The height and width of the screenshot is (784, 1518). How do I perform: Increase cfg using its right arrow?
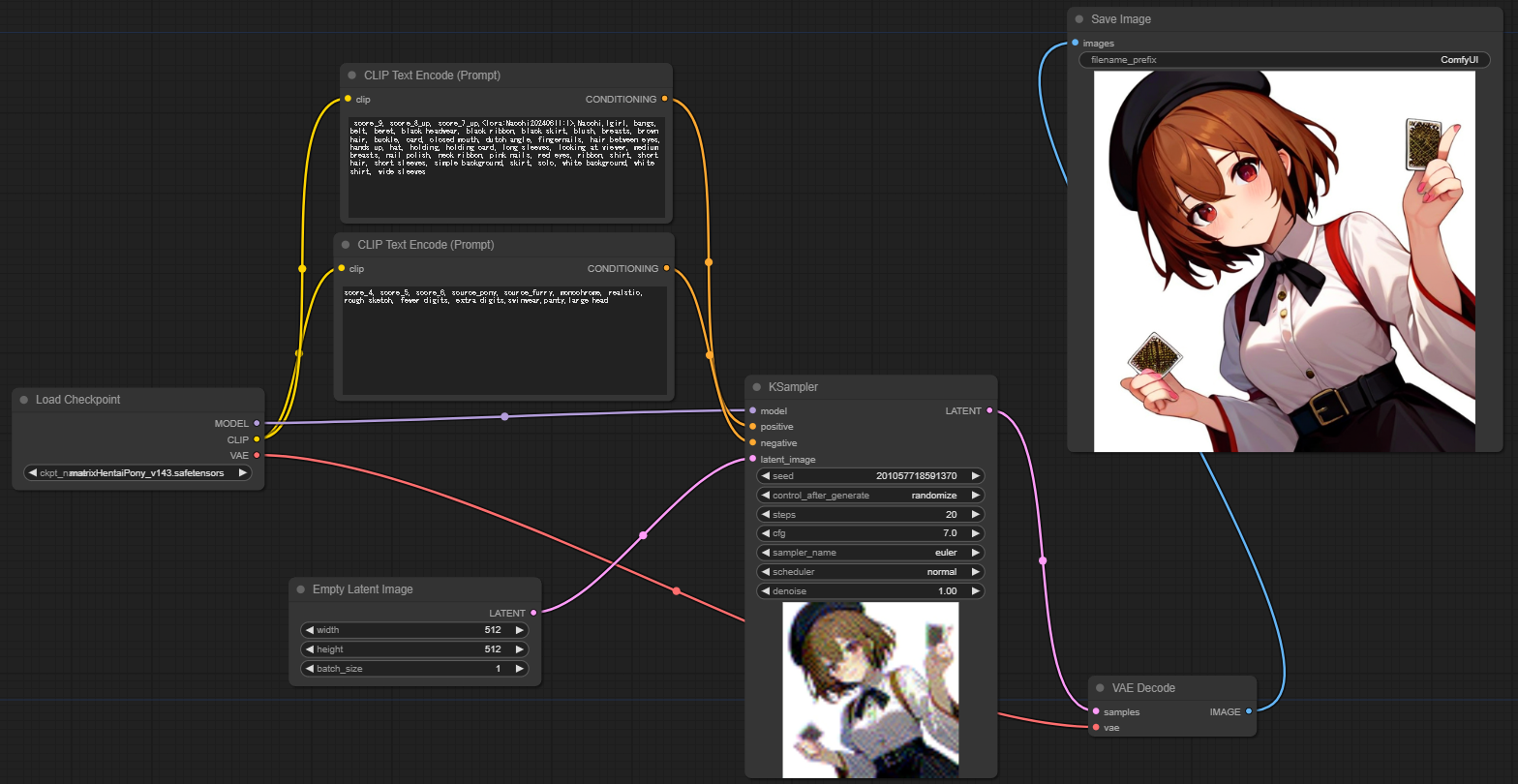975,533
